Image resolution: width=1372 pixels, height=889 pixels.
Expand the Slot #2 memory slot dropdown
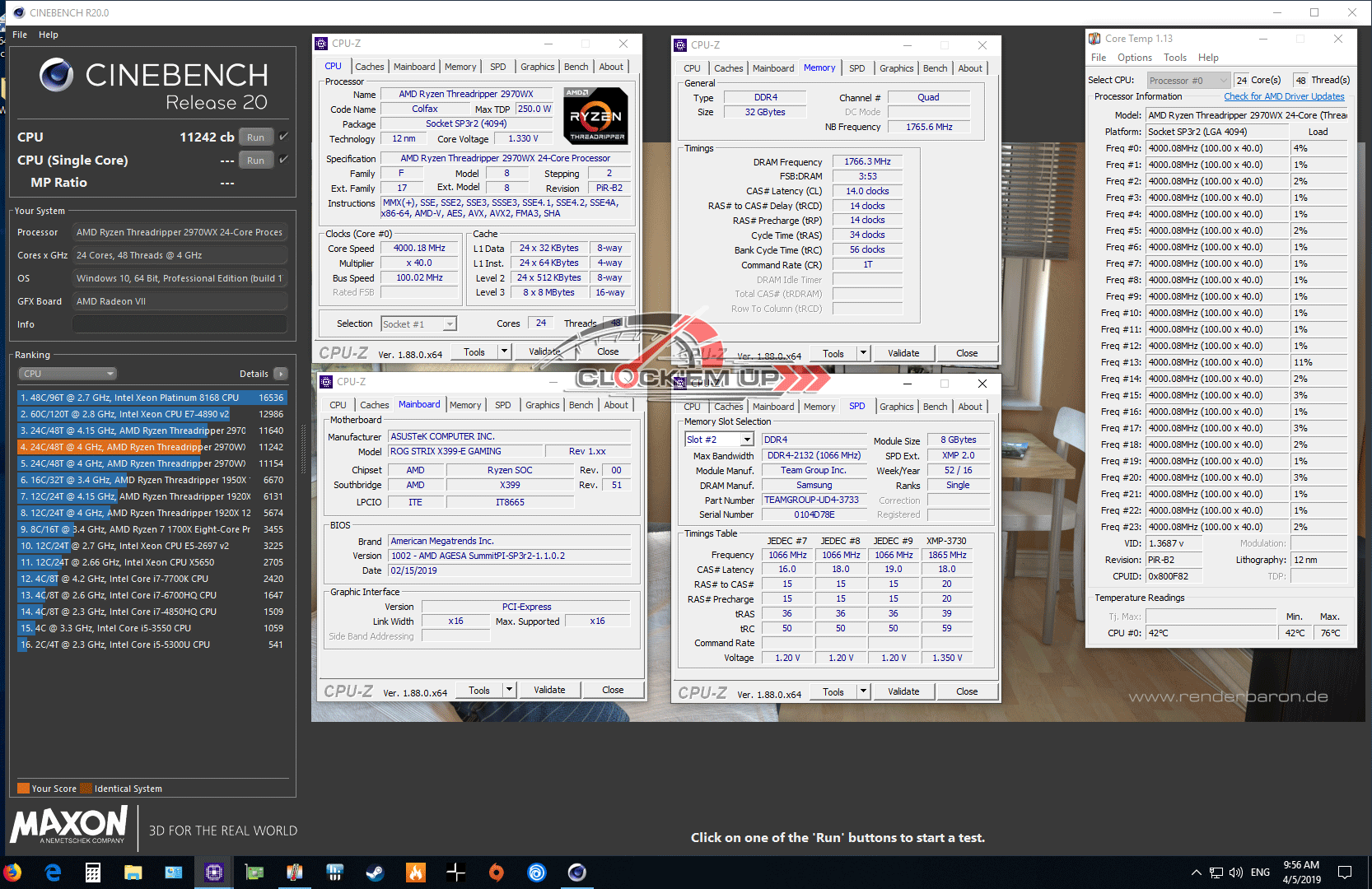point(747,440)
